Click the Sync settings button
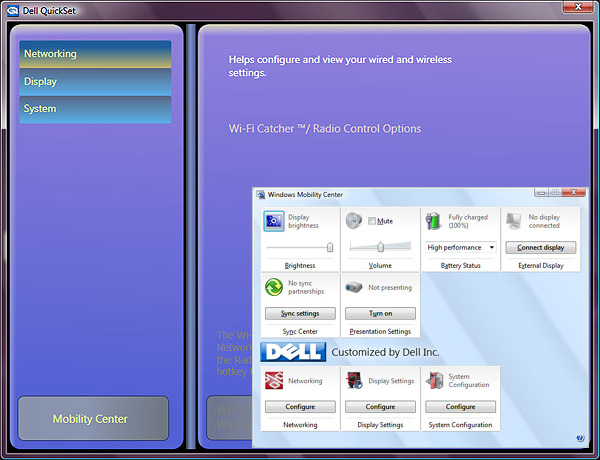600x460 pixels. pyautogui.click(x=300, y=313)
